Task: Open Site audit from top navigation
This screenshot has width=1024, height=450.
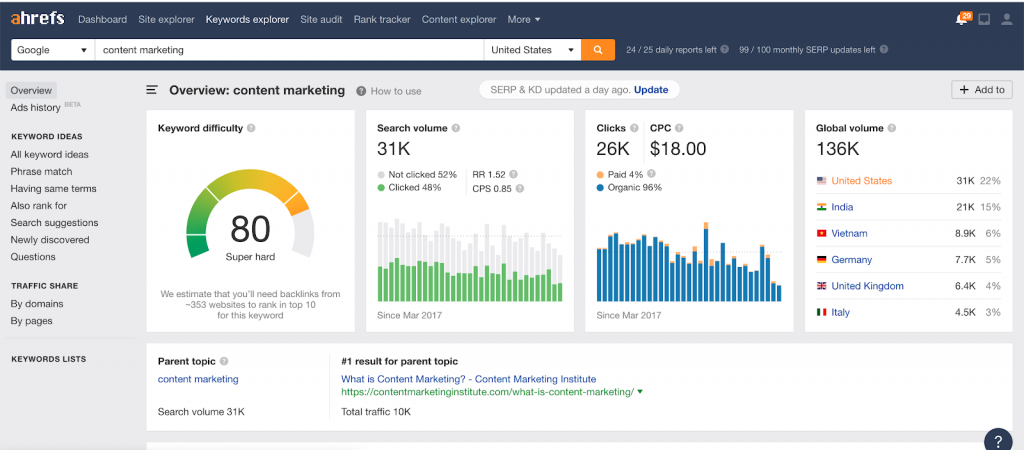Action: pos(321,20)
